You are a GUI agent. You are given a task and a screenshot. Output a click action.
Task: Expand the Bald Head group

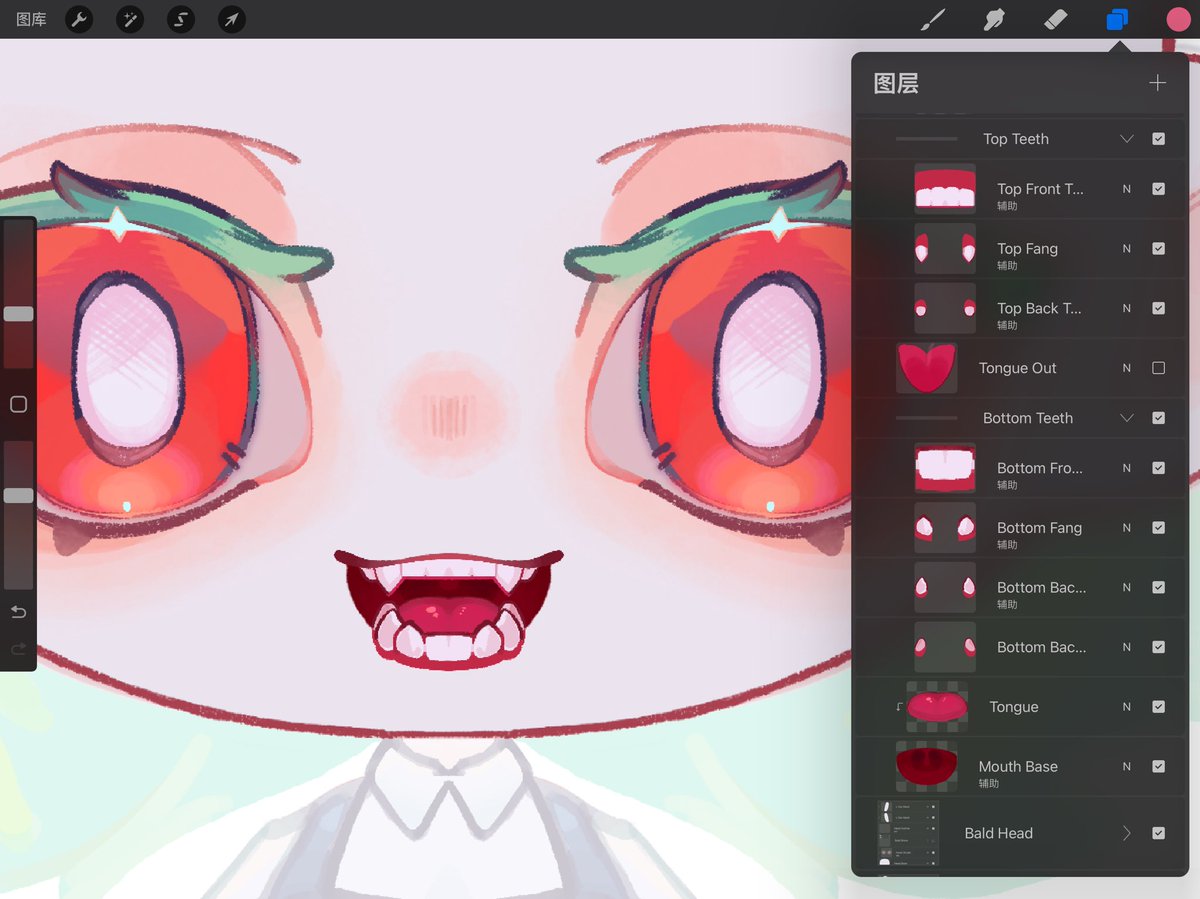1126,833
